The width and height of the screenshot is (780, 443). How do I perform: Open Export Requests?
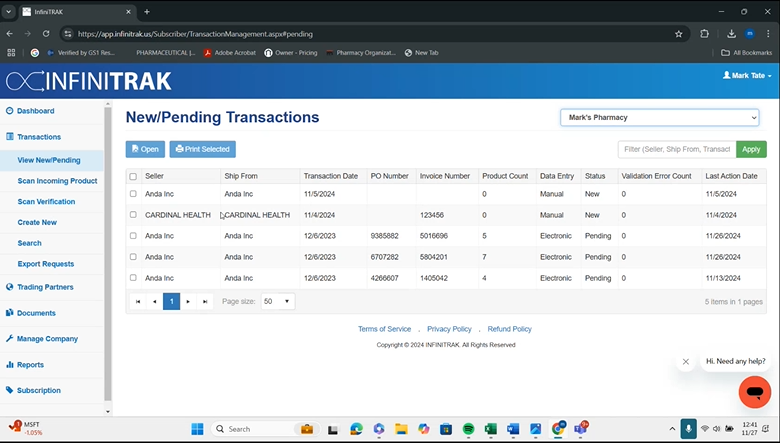[x=46, y=264]
